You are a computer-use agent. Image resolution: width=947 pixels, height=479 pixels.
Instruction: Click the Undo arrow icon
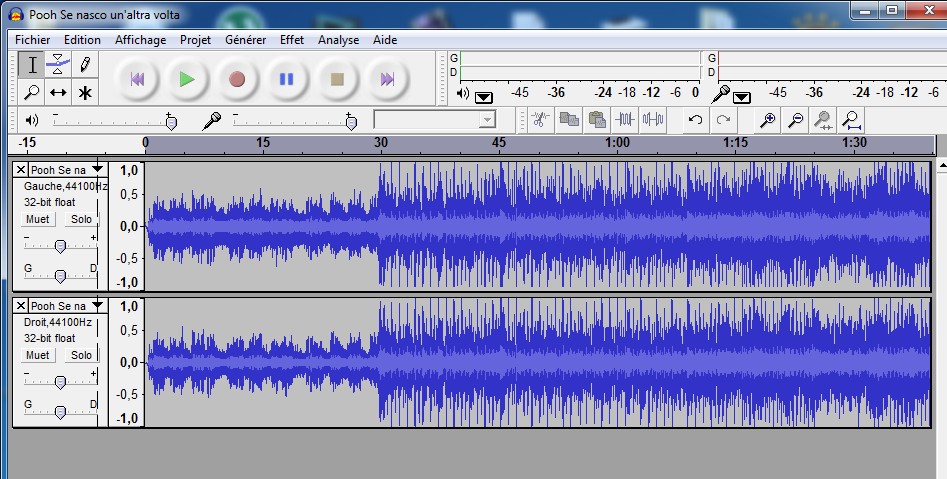695,120
